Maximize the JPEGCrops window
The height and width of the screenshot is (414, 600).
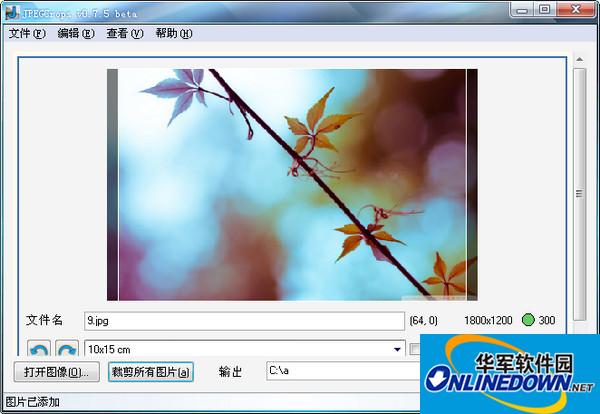coord(544,9)
